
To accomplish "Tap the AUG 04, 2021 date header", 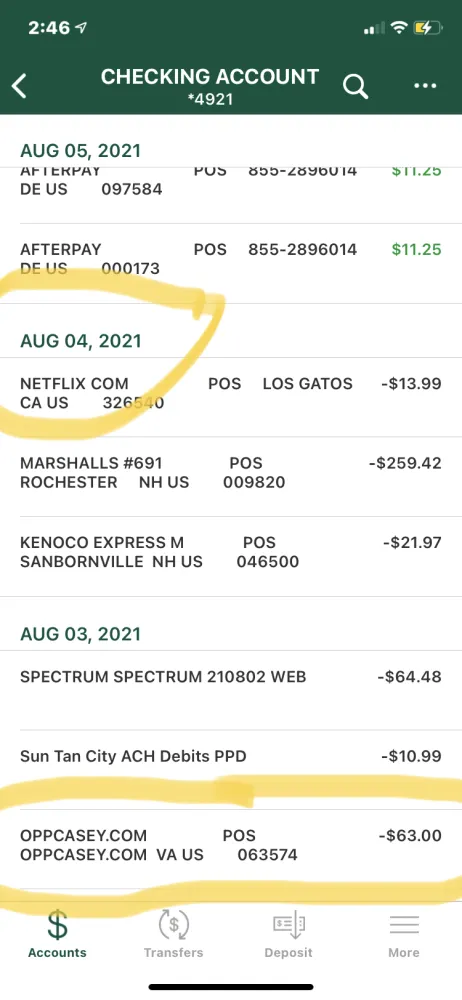I will (x=80, y=341).
